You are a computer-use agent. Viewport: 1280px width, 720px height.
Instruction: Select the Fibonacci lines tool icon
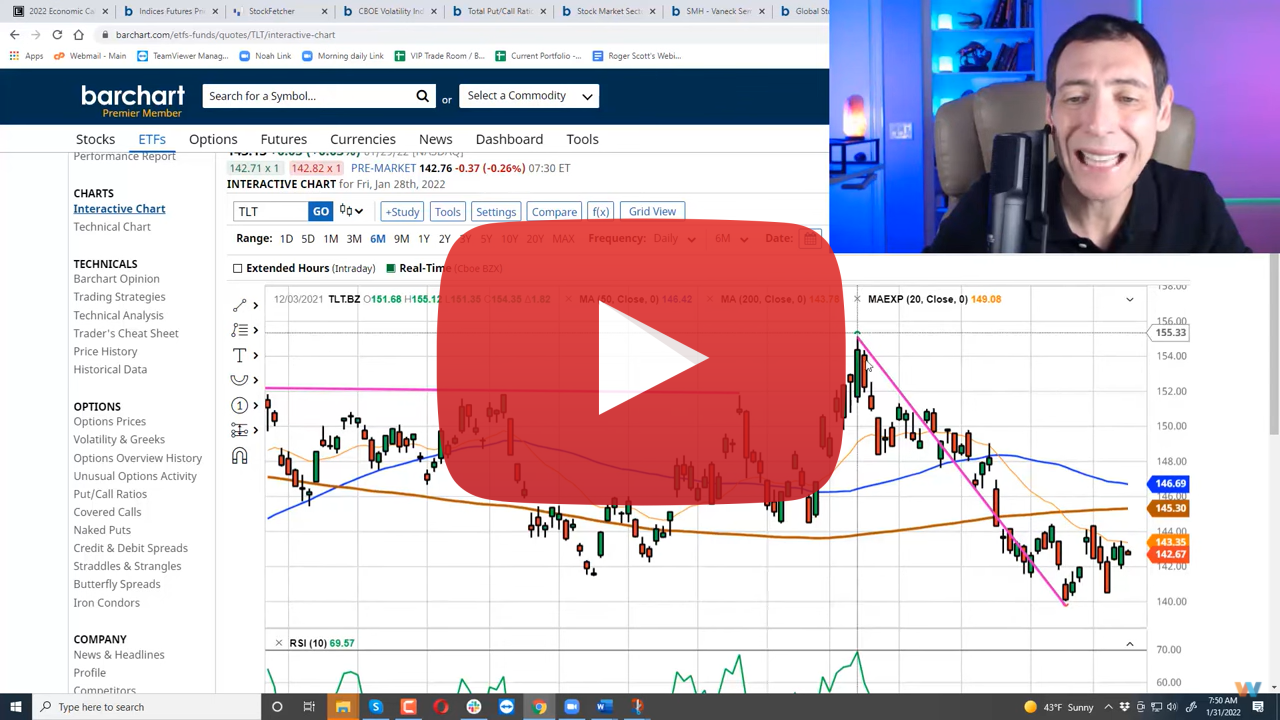[239, 330]
